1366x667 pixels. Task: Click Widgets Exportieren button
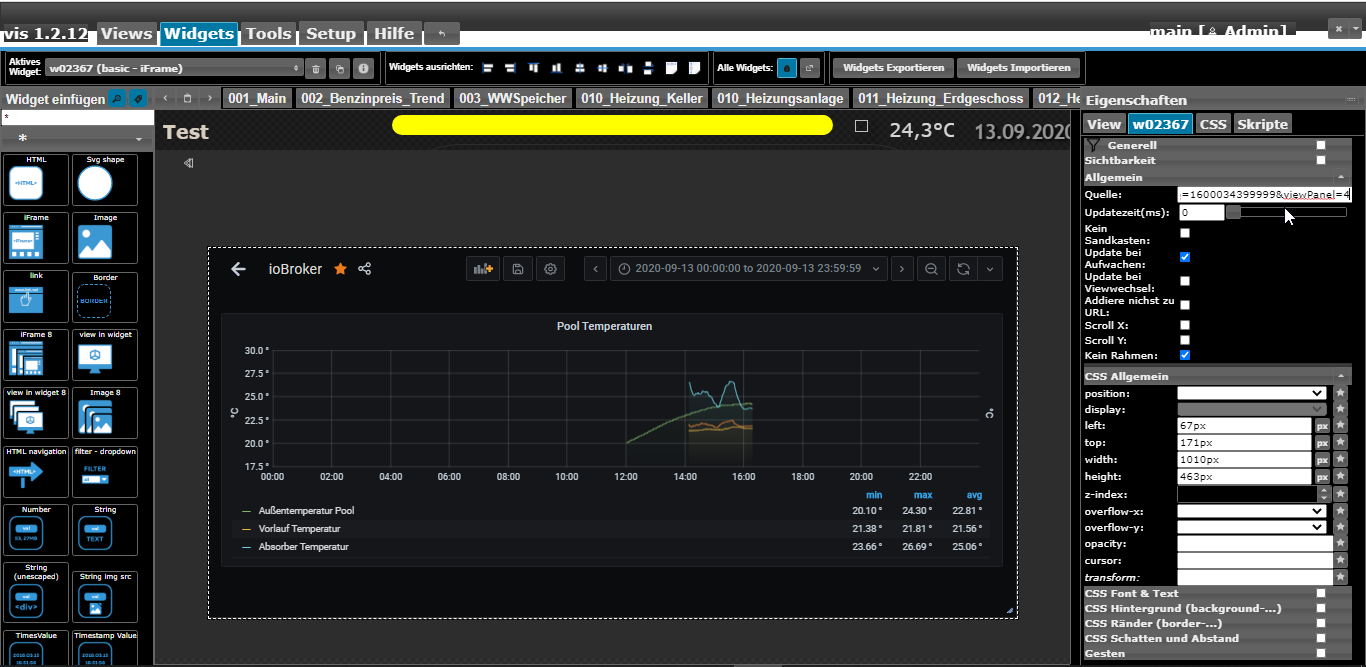893,68
